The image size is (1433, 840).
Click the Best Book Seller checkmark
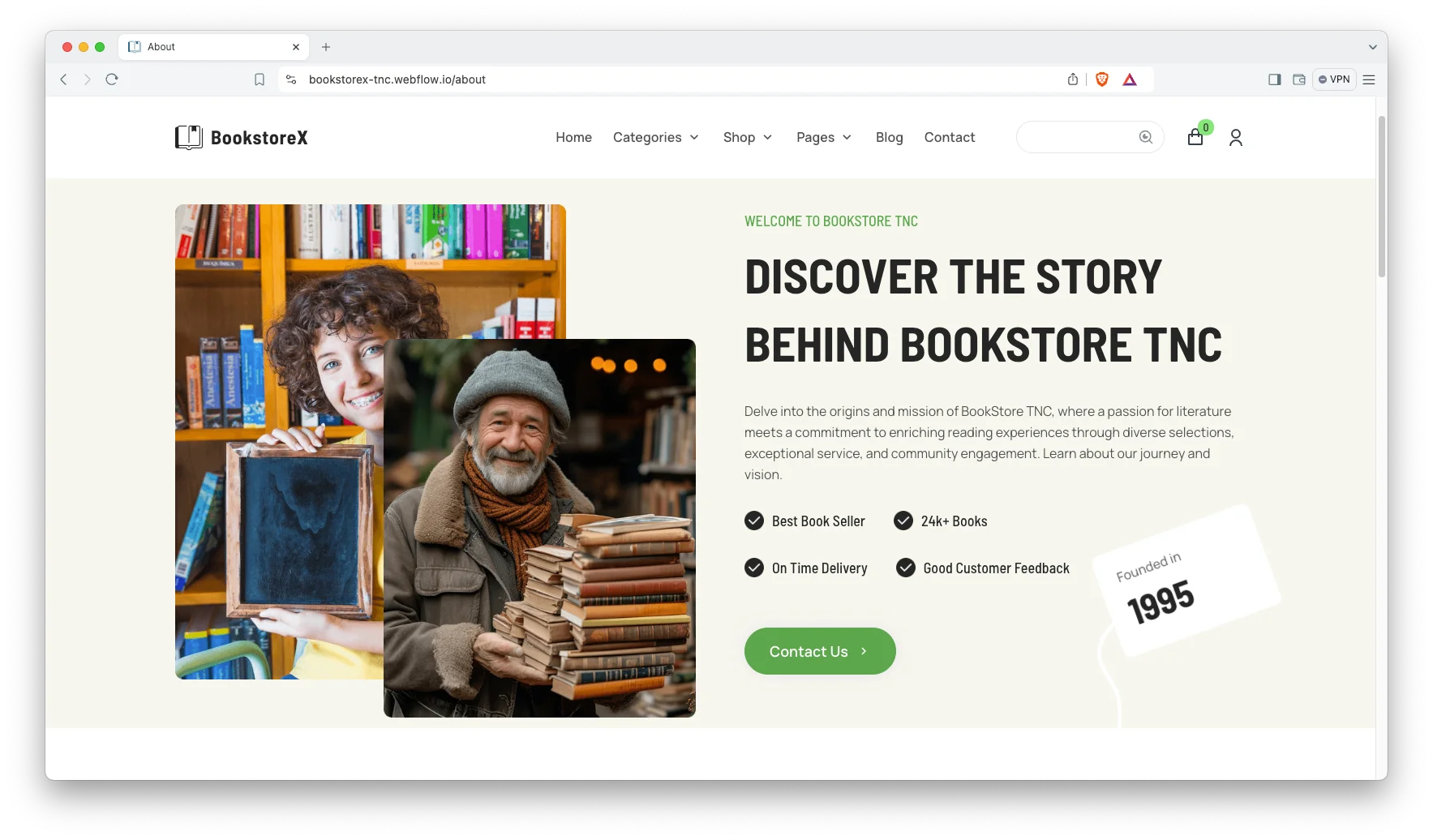754,521
